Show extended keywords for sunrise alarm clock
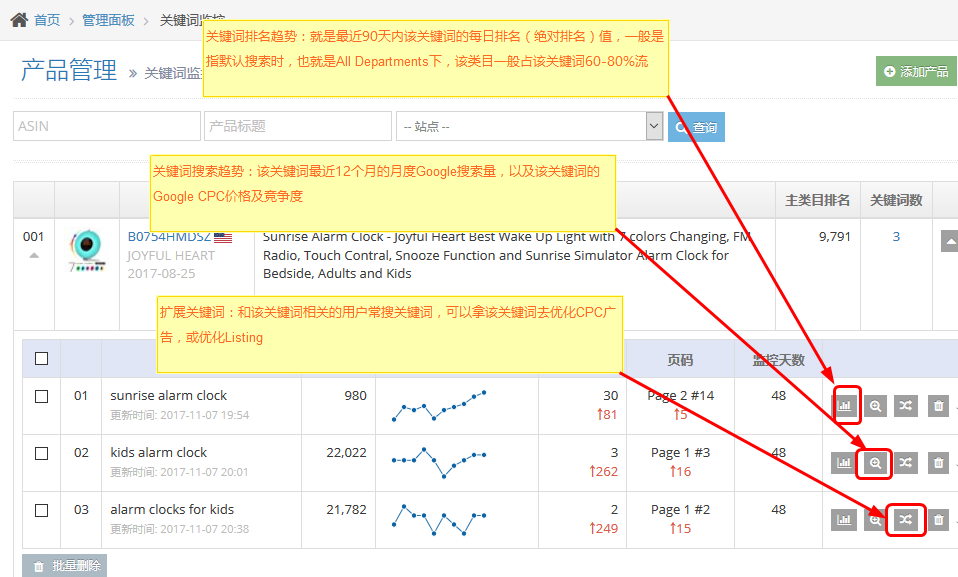Screen dimensions: 958x577 pyautogui.click(x=905, y=406)
